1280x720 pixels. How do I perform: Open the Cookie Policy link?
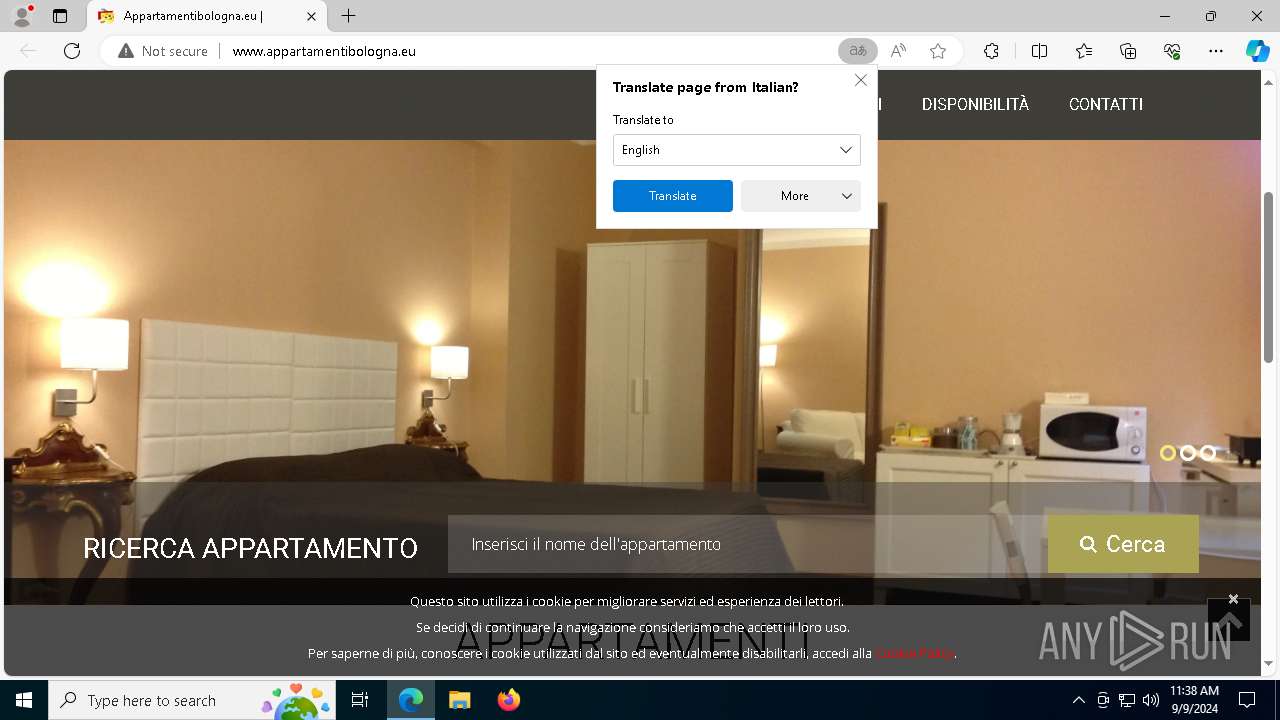[x=914, y=653]
